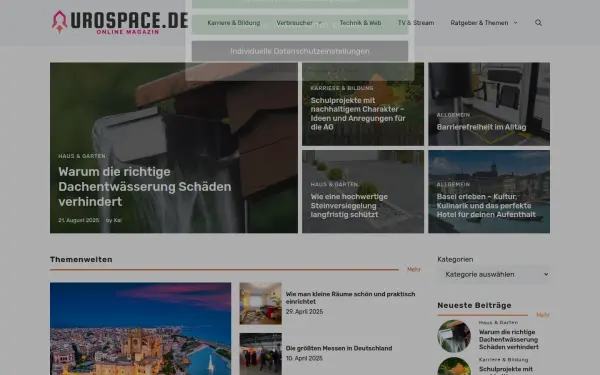Click Haus & Garten tag above Steinversiegelung
600x375 pixels.
tap(334, 184)
